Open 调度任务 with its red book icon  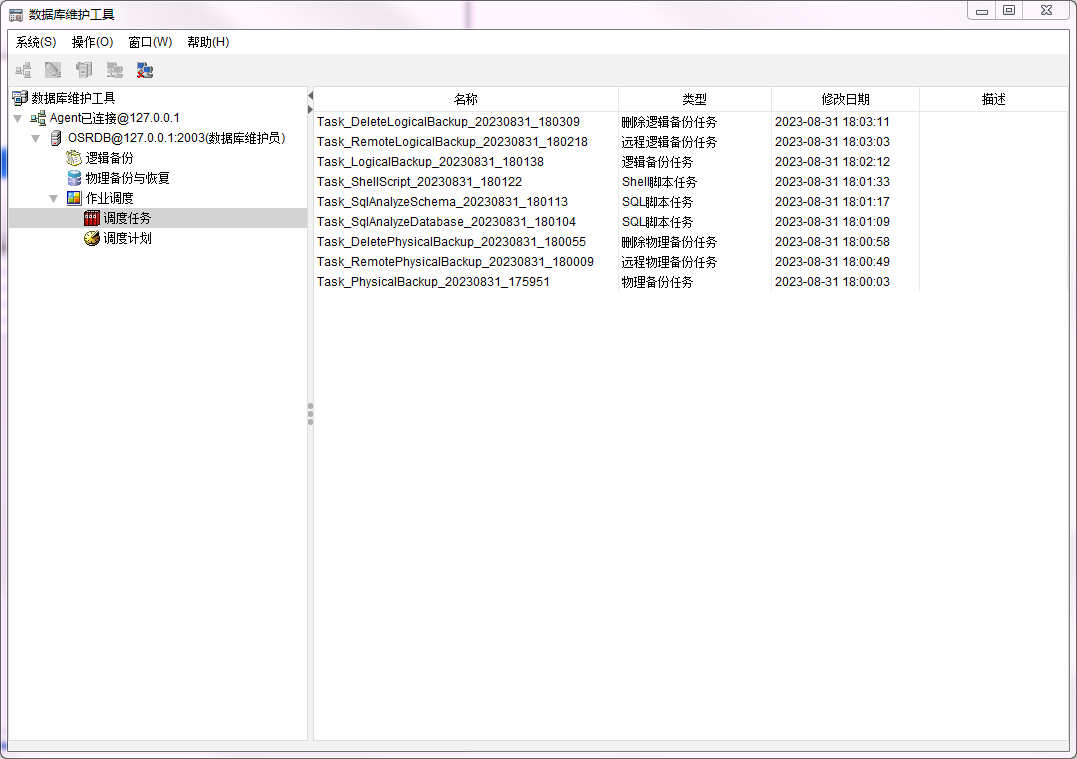point(90,217)
